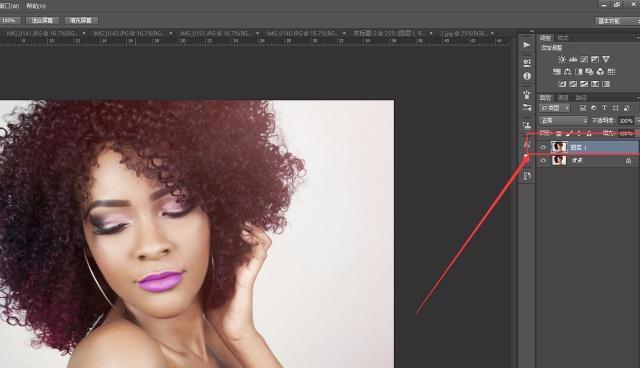
Task: Open the 帮助(H) menu
Action: pos(36,6)
